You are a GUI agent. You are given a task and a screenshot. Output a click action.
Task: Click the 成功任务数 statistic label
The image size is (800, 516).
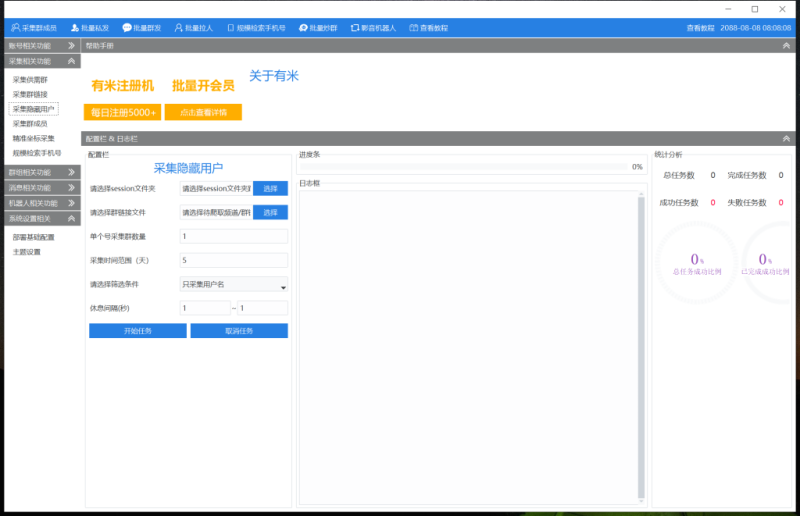click(x=679, y=203)
